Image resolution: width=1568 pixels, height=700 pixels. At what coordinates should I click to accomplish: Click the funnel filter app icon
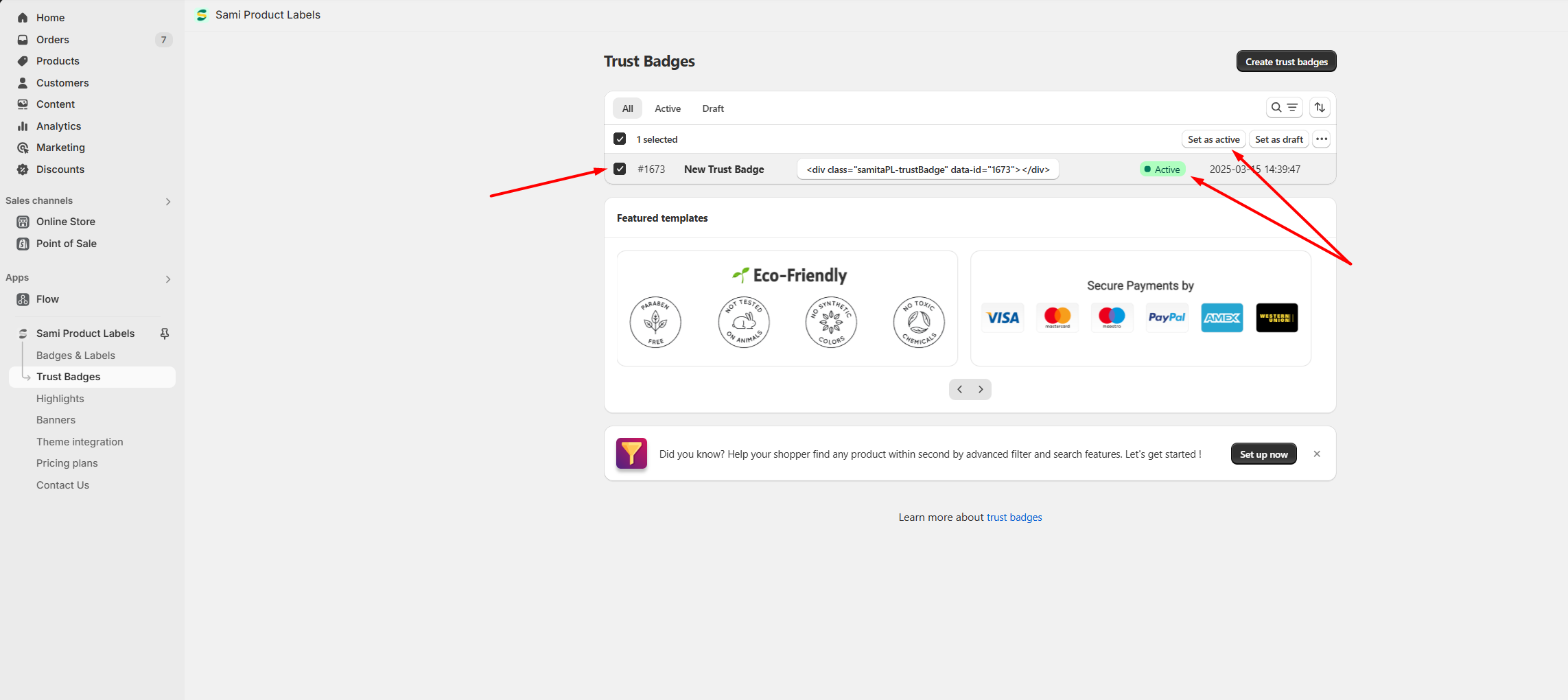(631, 454)
